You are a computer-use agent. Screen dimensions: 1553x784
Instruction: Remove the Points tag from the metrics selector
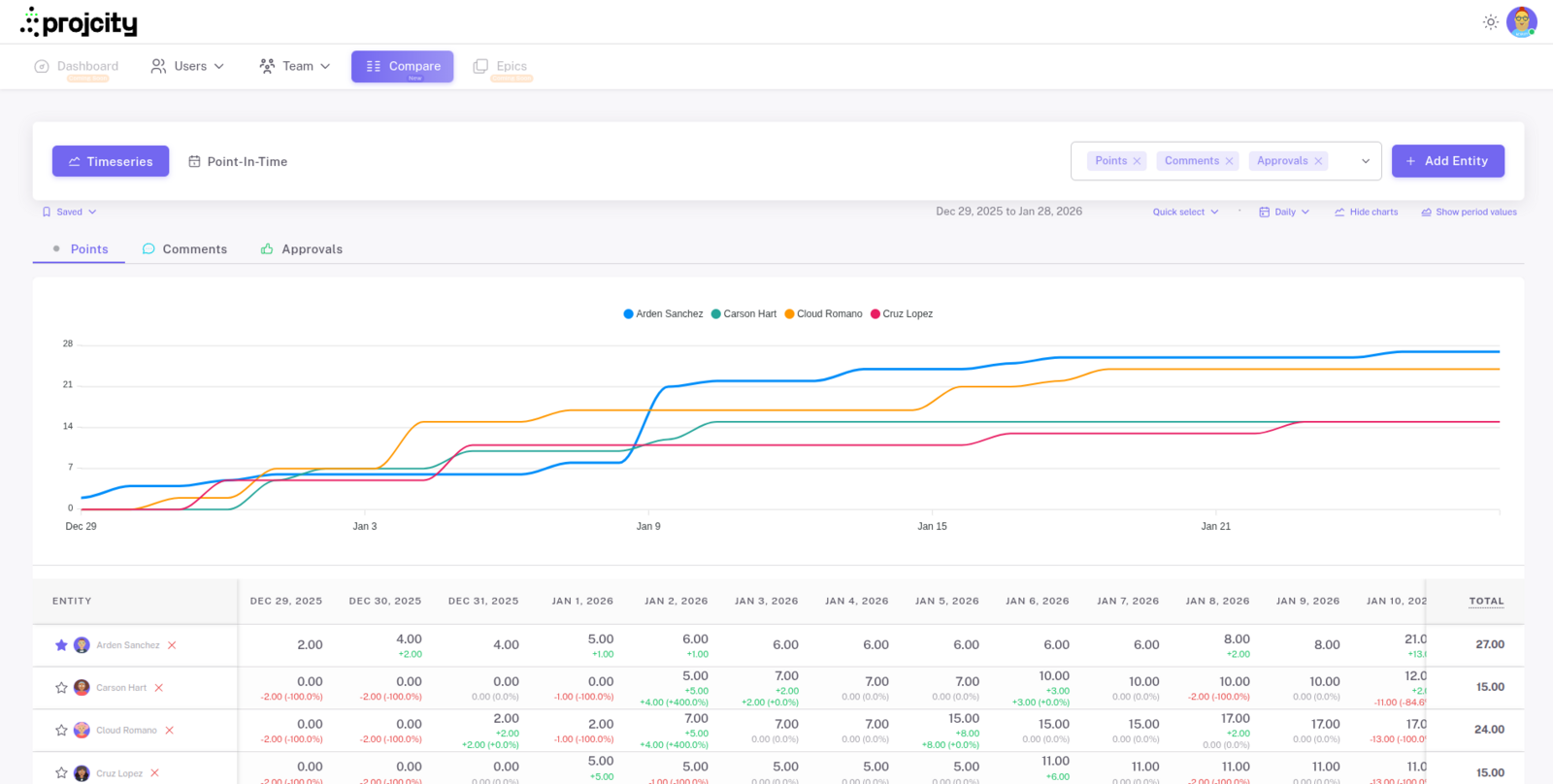tap(1137, 161)
